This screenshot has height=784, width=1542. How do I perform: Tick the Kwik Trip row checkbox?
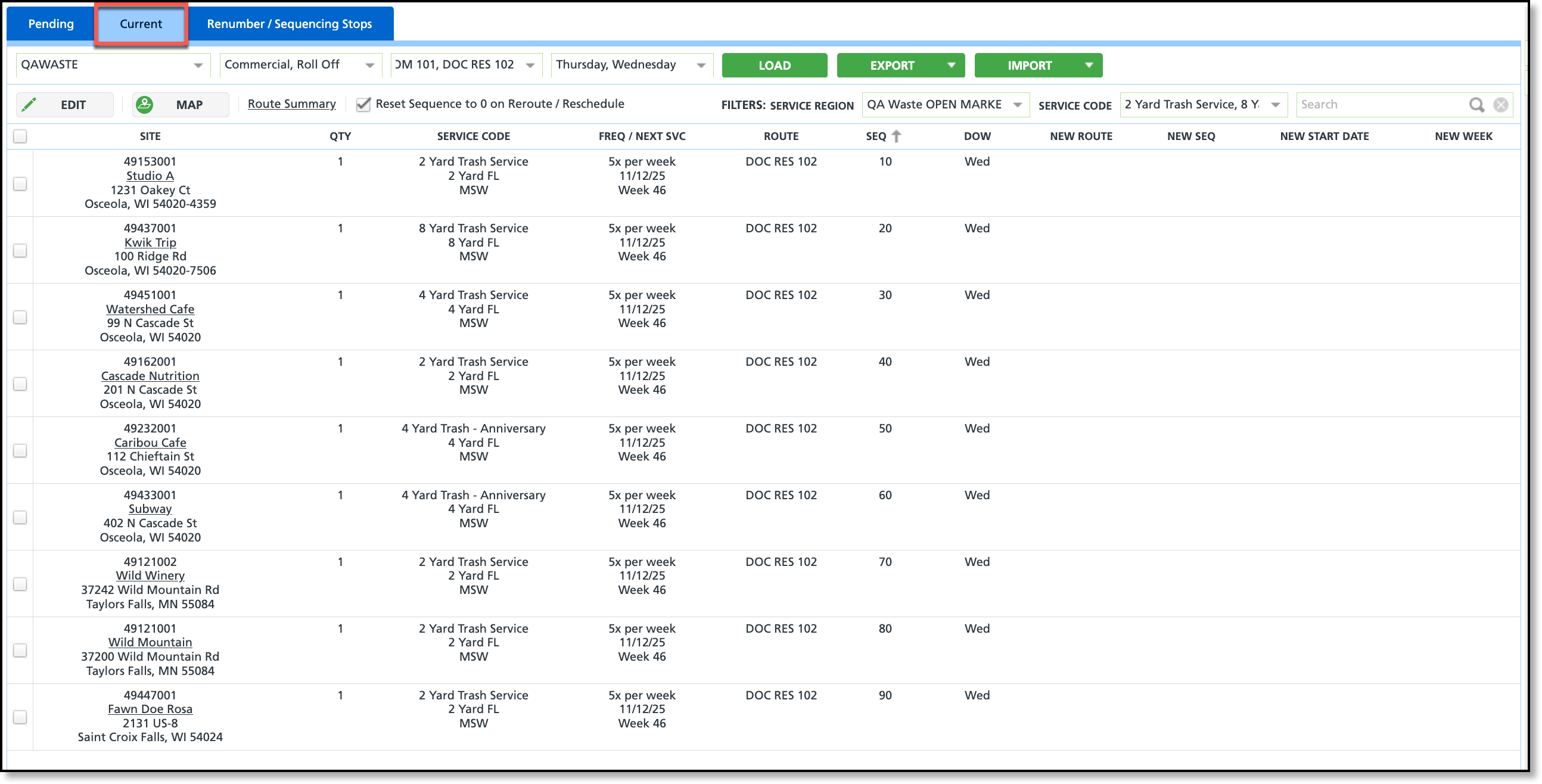(x=20, y=250)
